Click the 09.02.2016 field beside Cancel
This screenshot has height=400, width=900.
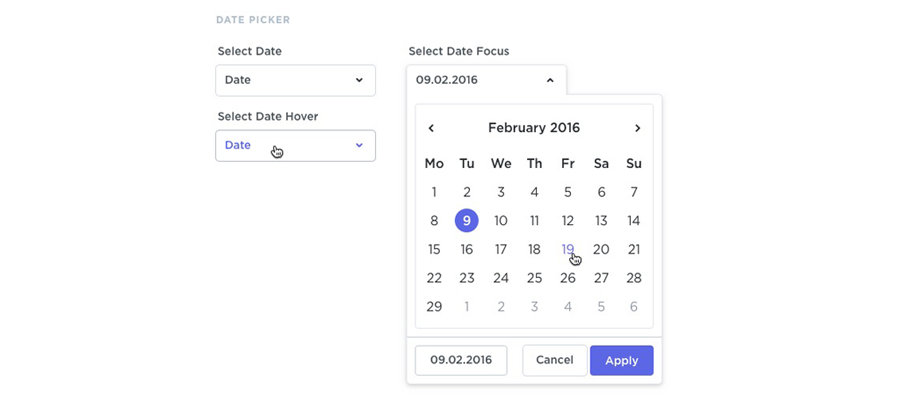point(461,360)
